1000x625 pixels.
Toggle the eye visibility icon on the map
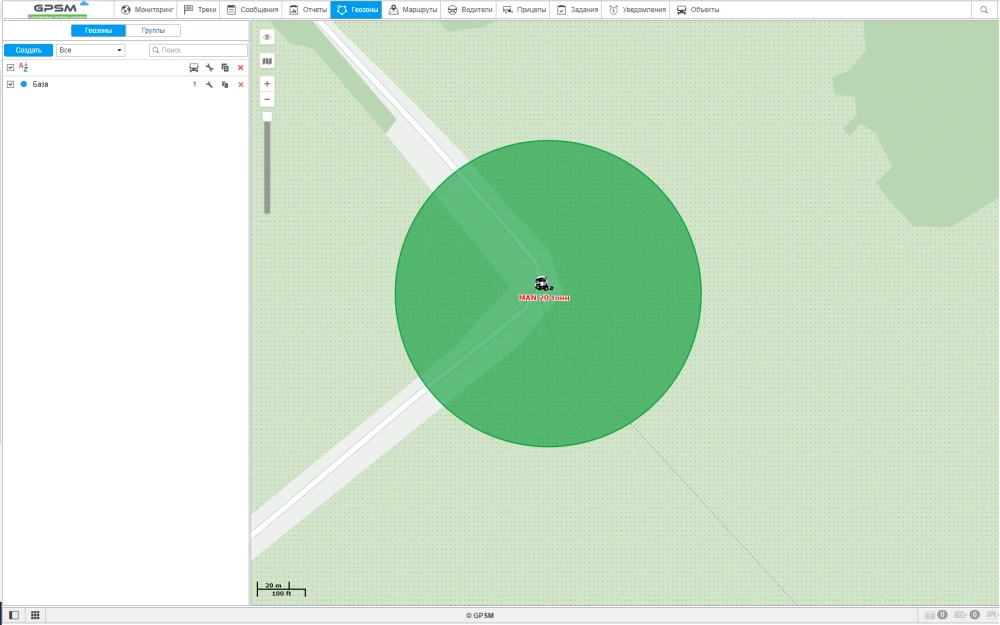point(266,37)
